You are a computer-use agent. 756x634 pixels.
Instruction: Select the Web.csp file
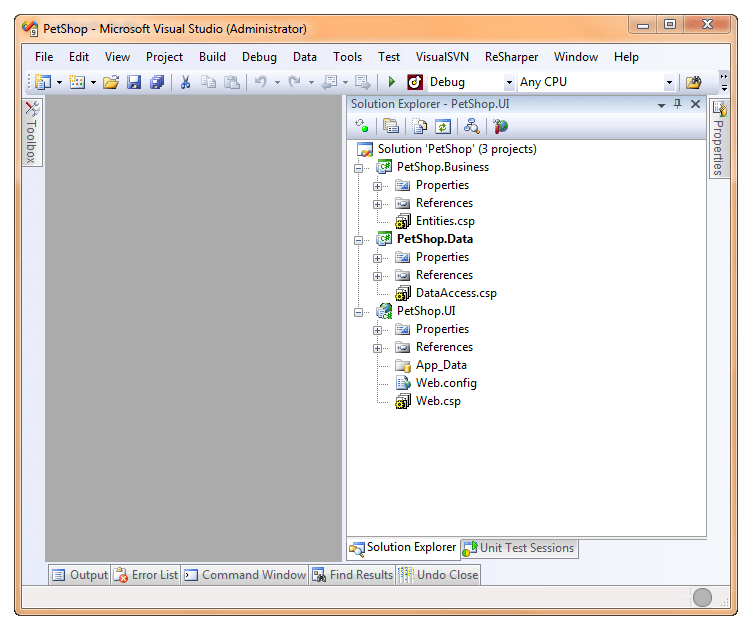(x=438, y=401)
